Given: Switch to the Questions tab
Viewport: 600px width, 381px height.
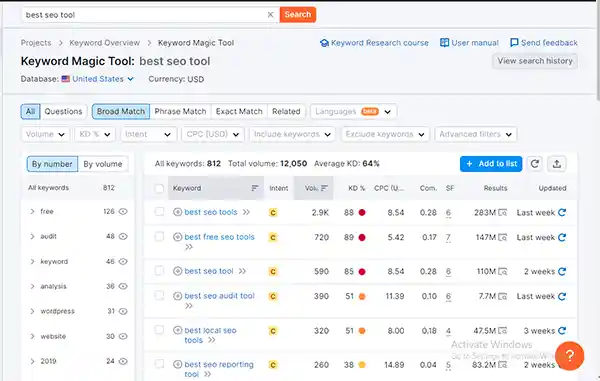Looking at the screenshot, I should pyautogui.click(x=64, y=111).
